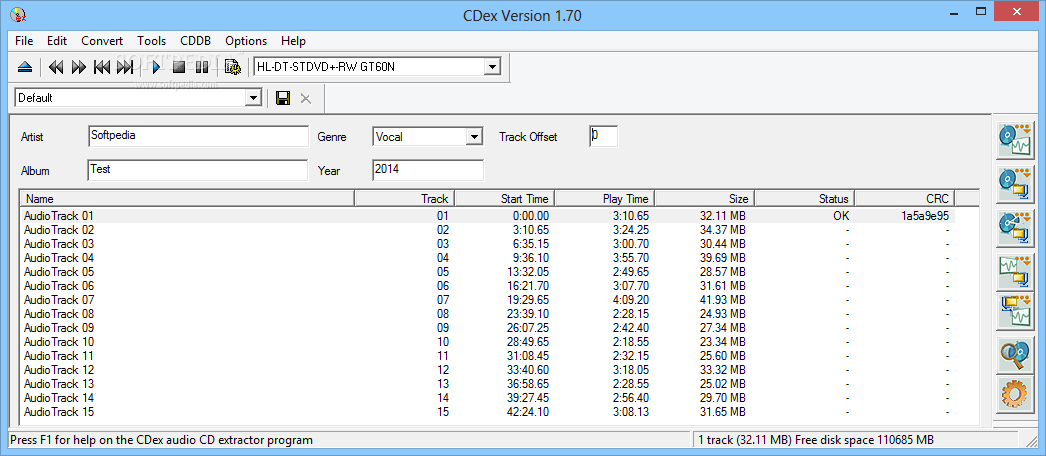Sort by the Track column header
Screen dimensions: 1046x456
point(404,199)
